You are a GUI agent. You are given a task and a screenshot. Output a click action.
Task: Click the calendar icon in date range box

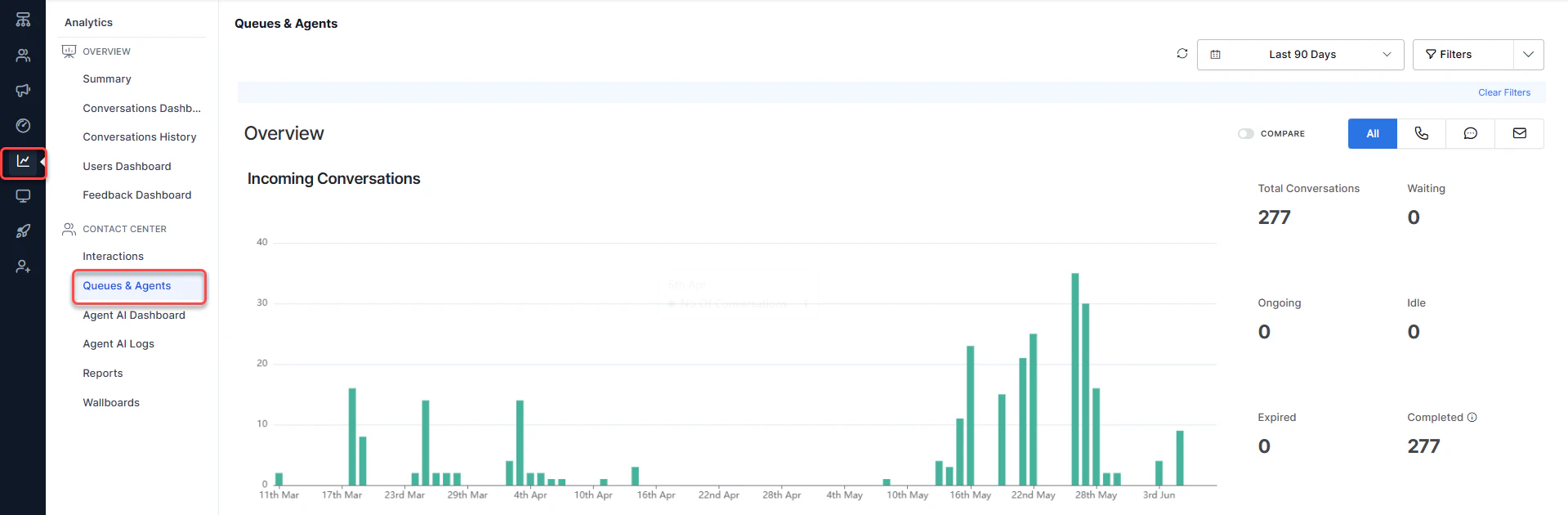[1215, 55]
